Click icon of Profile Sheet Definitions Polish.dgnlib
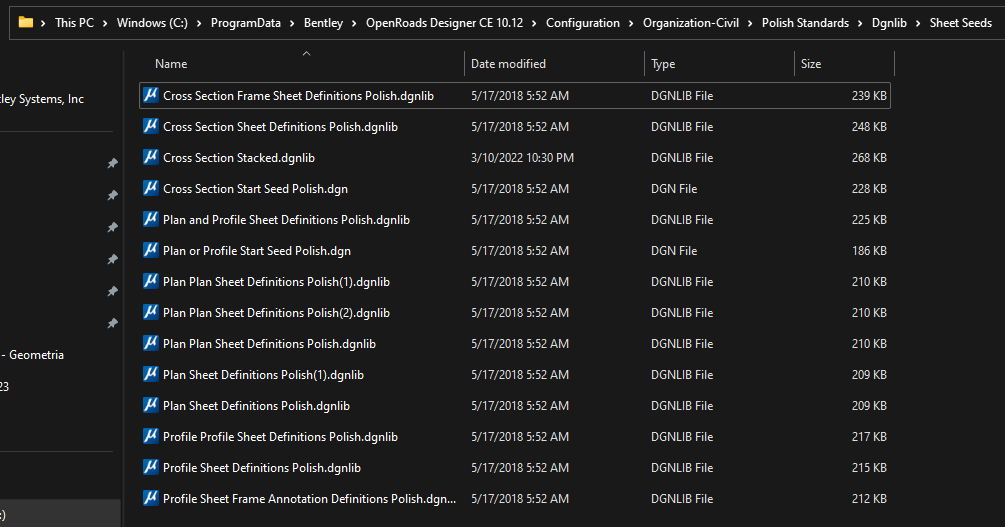 coord(151,467)
